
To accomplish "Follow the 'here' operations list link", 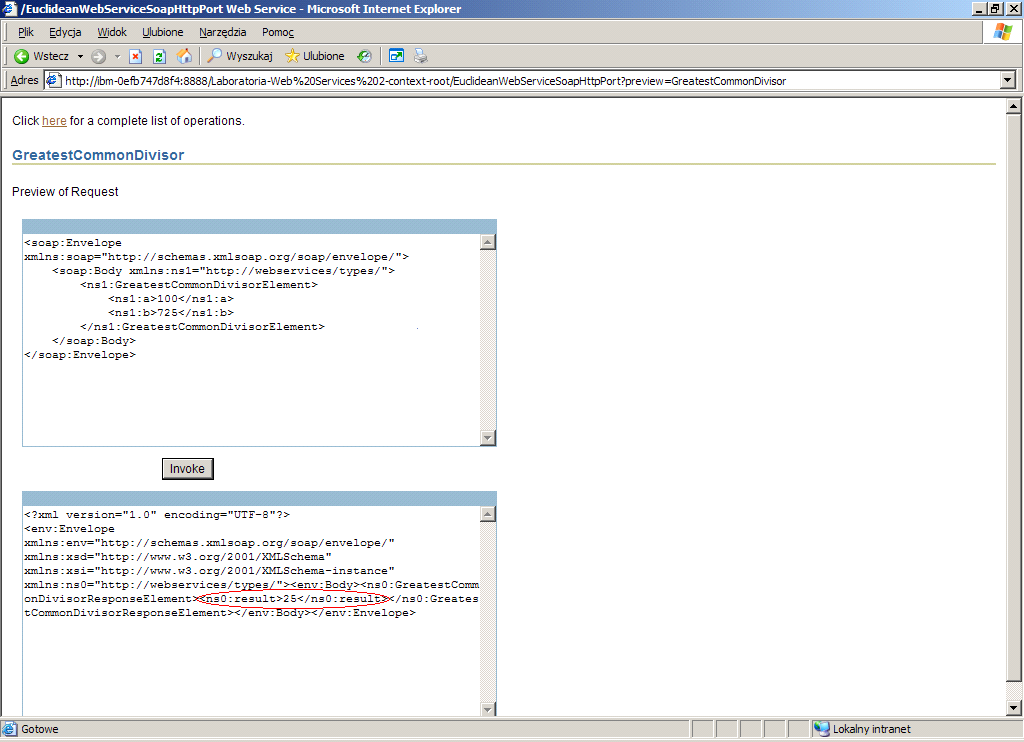I will point(54,121).
